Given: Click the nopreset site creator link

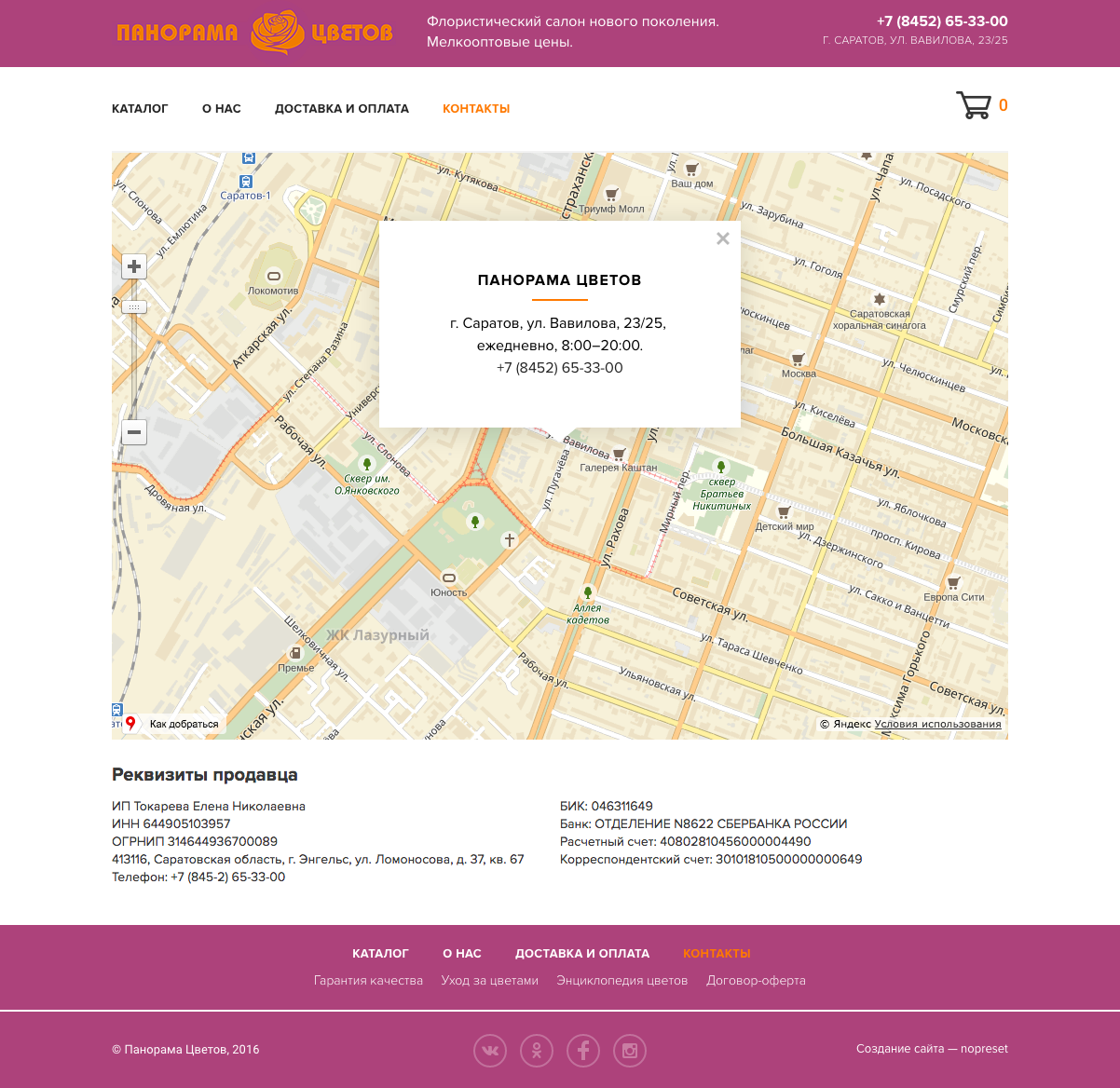Looking at the screenshot, I should coord(984,1049).
